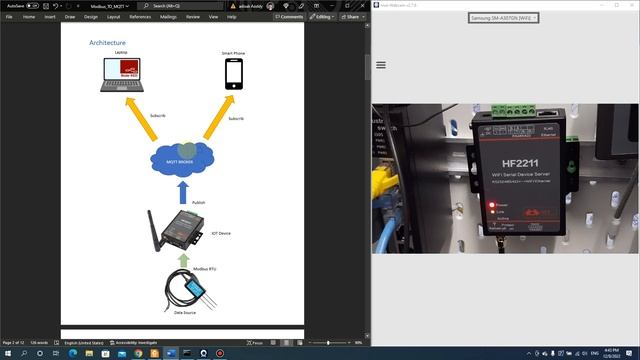Click Accessibility: Investigate in status bar
The height and width of the screenshot is (360, 640).
tap(133, 342)
